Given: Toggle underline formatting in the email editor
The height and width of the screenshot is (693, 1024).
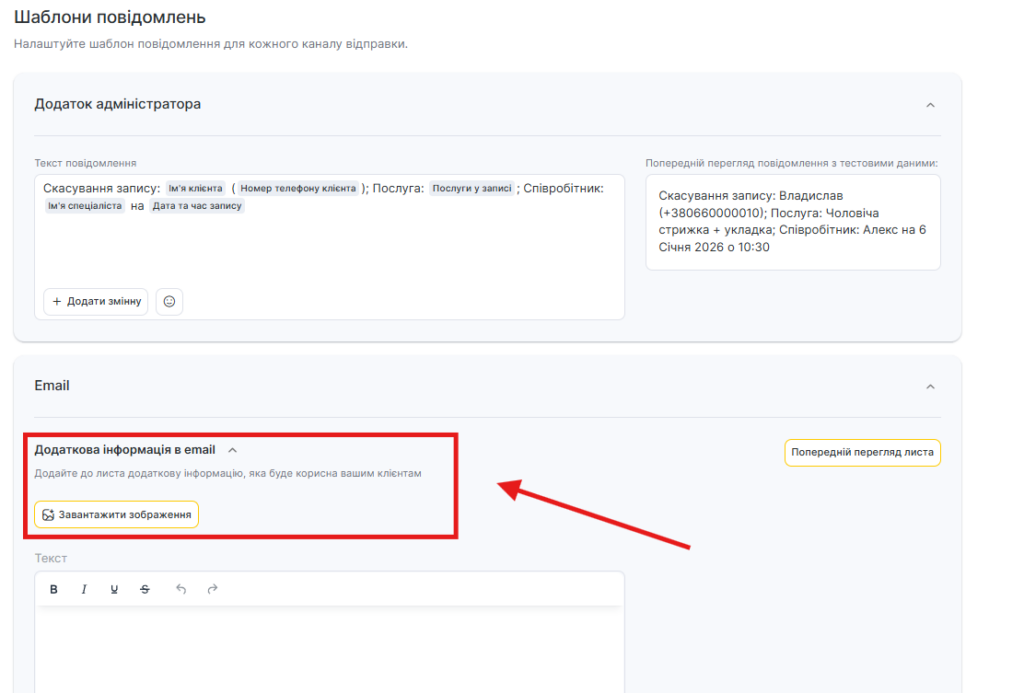Looking at the screenshot, I should [x=114, y=589].
